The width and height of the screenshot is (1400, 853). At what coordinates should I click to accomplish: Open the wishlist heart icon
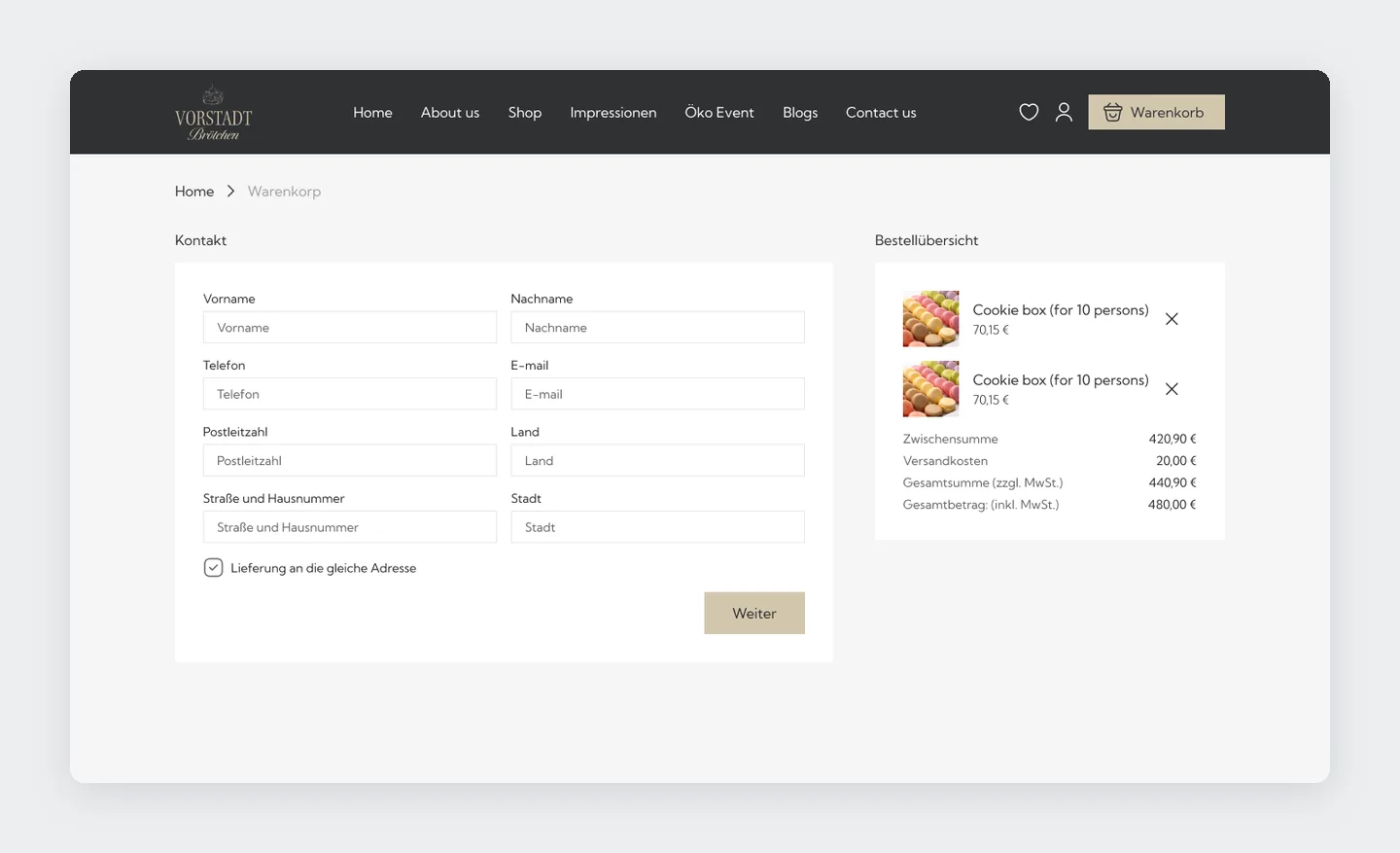pyautogui.click(x=1029, y=112)
